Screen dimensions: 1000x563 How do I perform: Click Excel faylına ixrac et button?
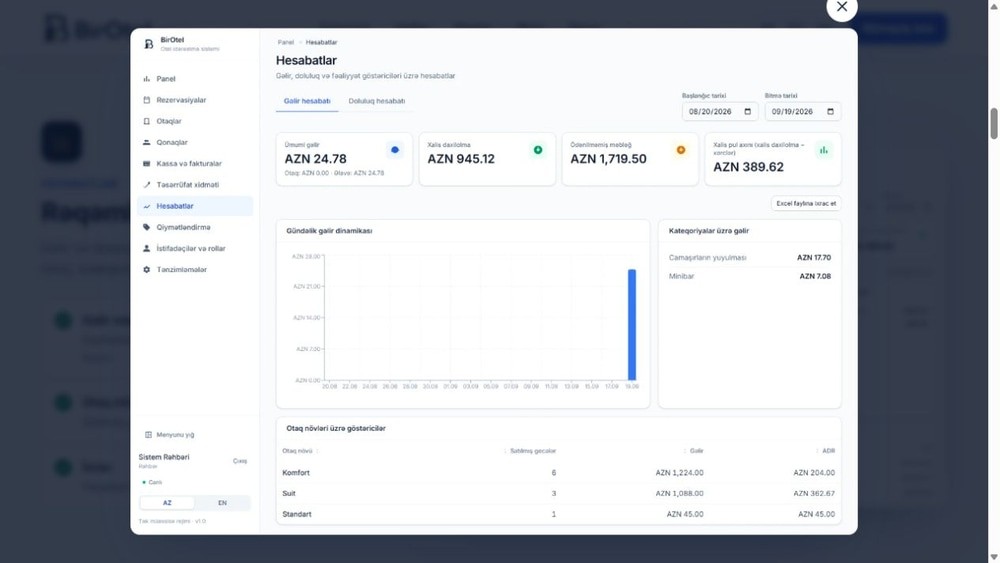(x=805, y=203)
